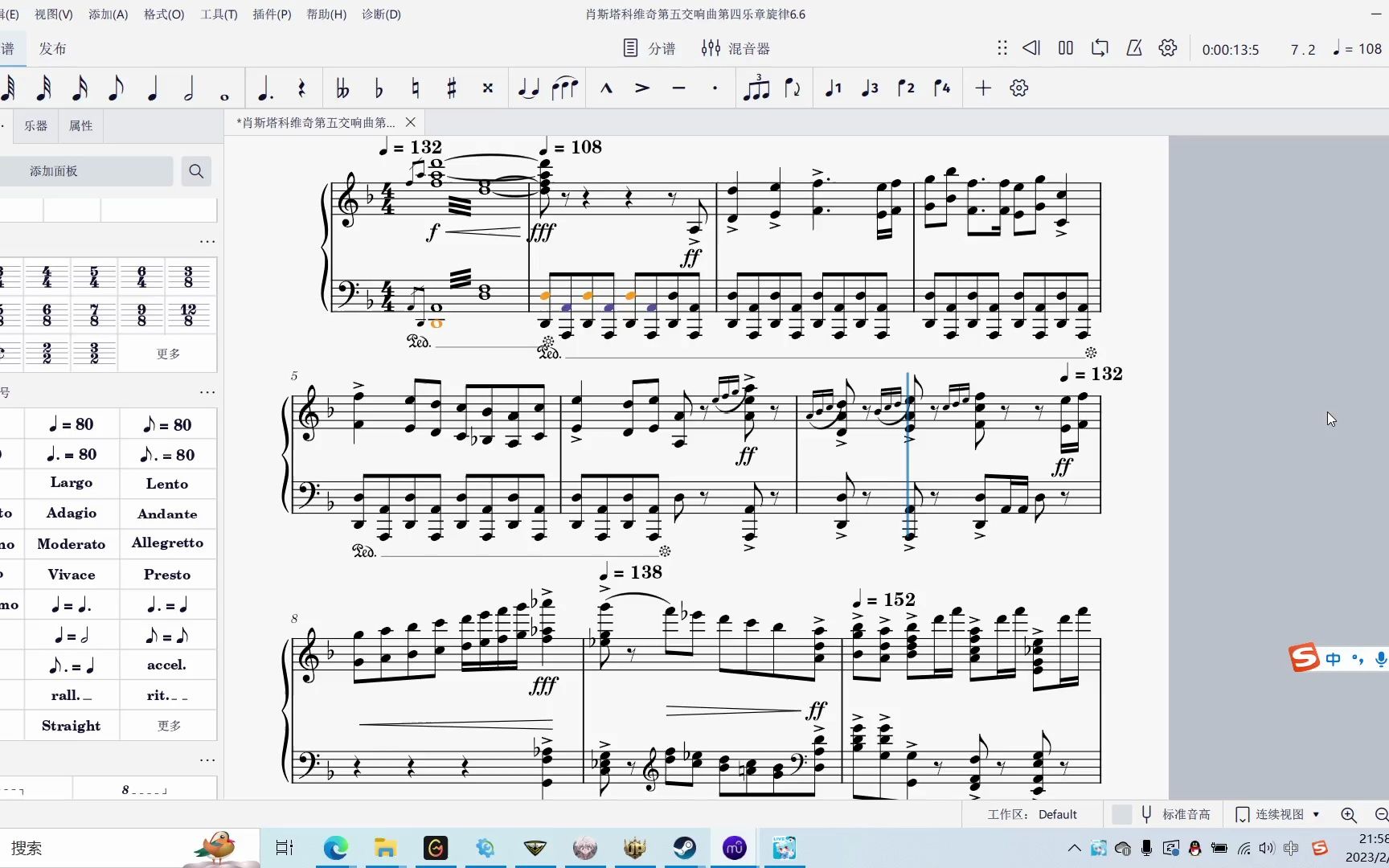1389x868 pixels.
Task: Switch to Voice 2
Action: [x=906, y=88]
